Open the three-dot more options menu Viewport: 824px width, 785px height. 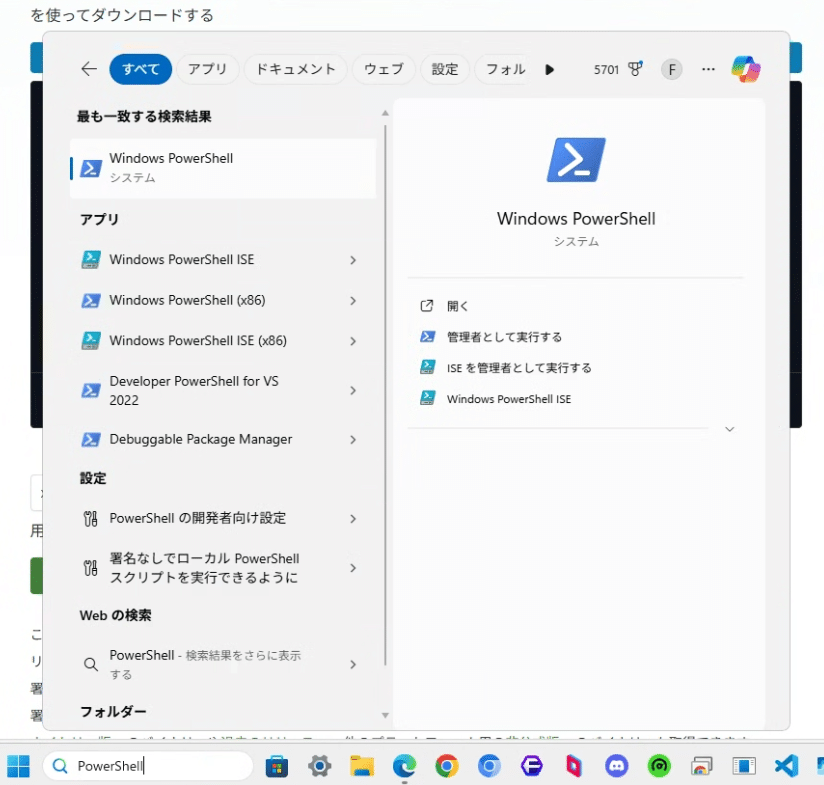[x=708, y=69]
